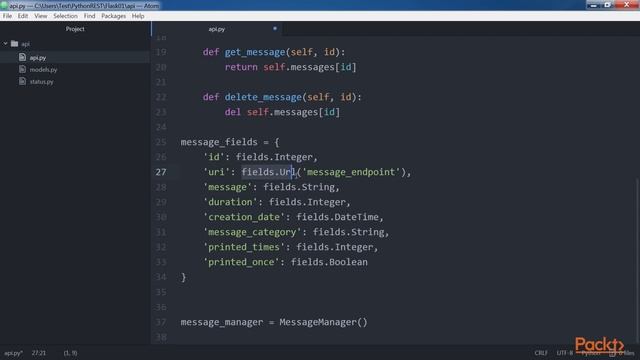Image resolution: width=640 pixels, height=360 pixels.
Task: Click 'message_fields' variable name
Action: coord(219,142)
